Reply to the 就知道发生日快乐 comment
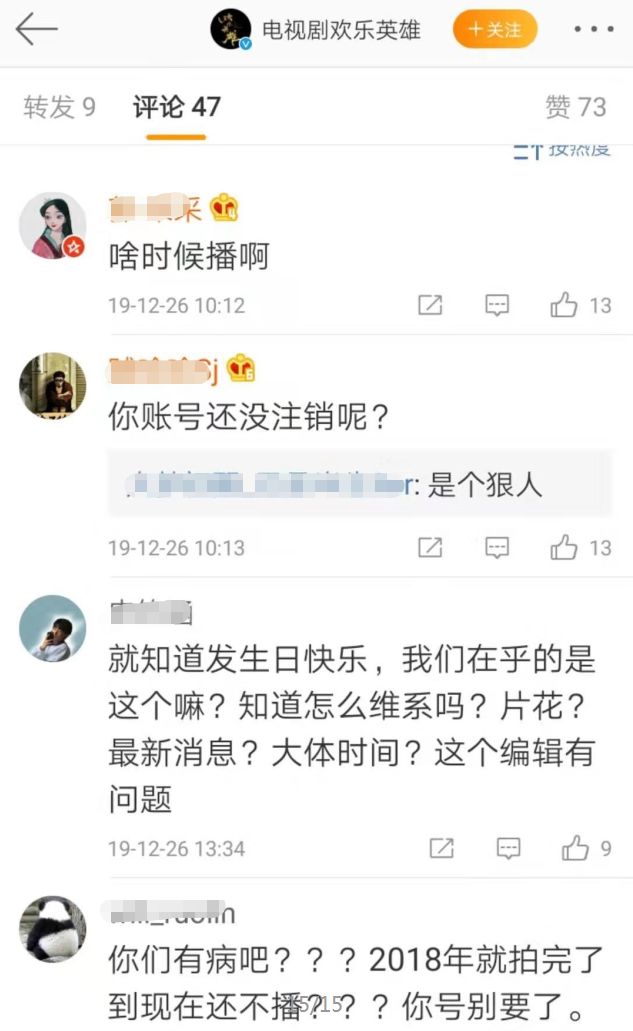This screenshot has height=1031, width=633. pyautogui.click(x=508, y=849)
